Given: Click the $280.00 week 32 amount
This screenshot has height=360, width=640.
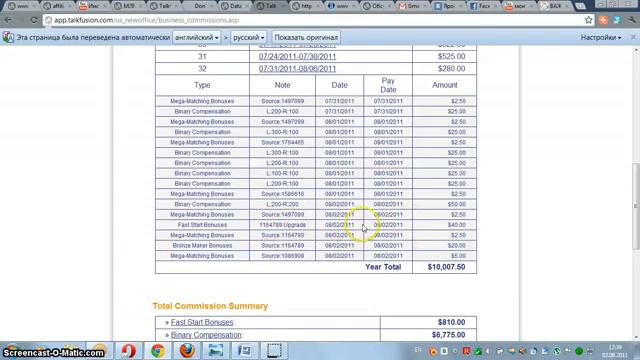Looking at the screenshot, I should (451, 69).
